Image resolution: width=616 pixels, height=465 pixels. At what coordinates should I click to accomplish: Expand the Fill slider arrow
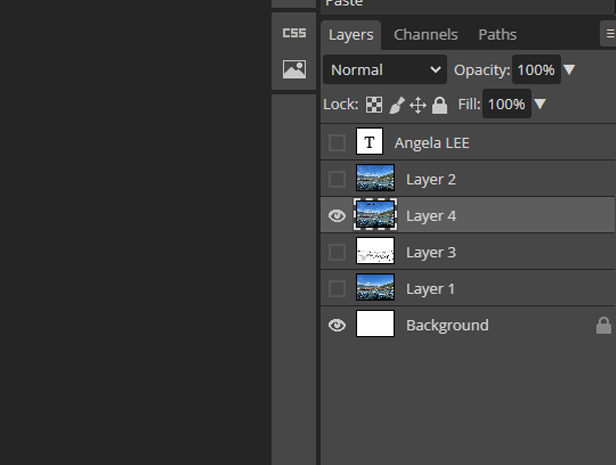[x=540, y=104]
